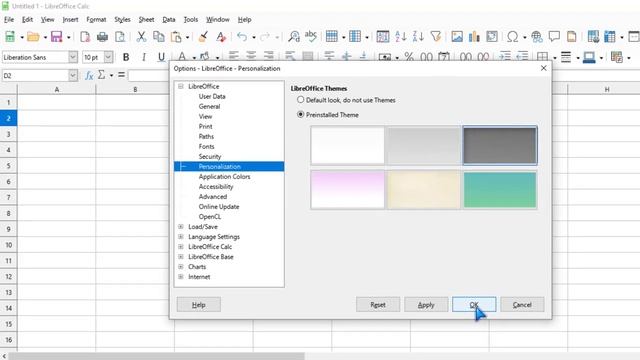Open the Window menu
The image size is (640, 360).
point(218,20)
